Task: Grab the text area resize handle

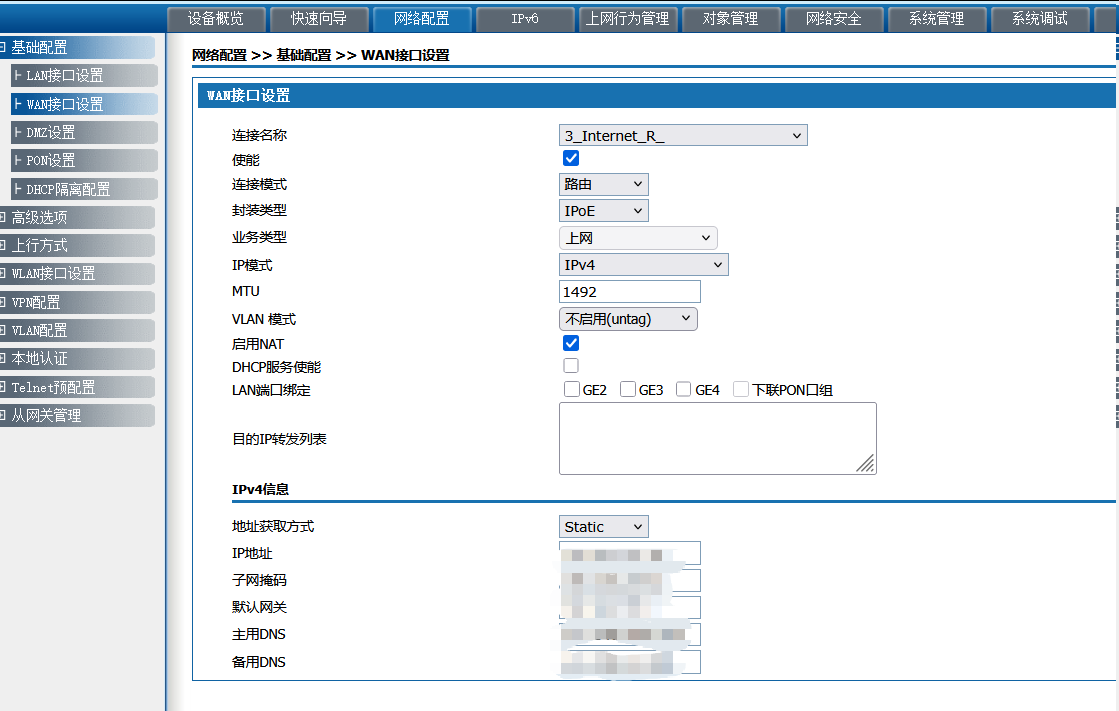Action: (x=866, y=465)
